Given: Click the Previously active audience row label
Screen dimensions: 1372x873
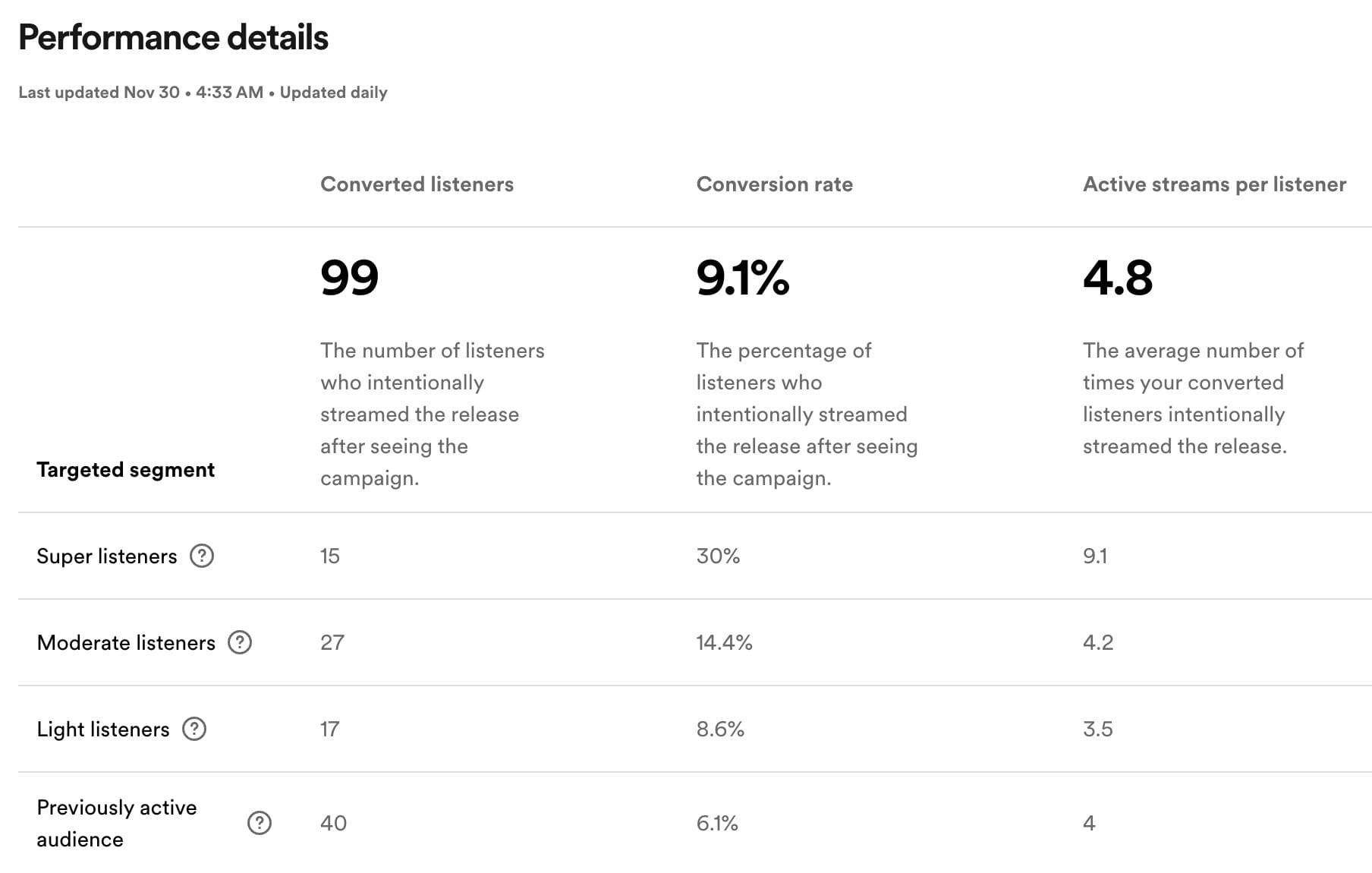Looking at the screenshot, I should pos(116,823).
